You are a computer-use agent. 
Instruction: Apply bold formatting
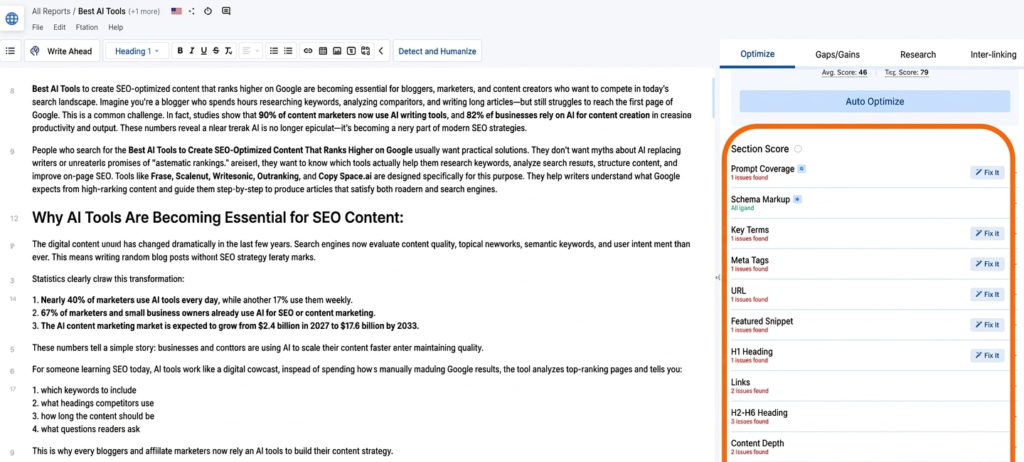click(x=180, y=51)
